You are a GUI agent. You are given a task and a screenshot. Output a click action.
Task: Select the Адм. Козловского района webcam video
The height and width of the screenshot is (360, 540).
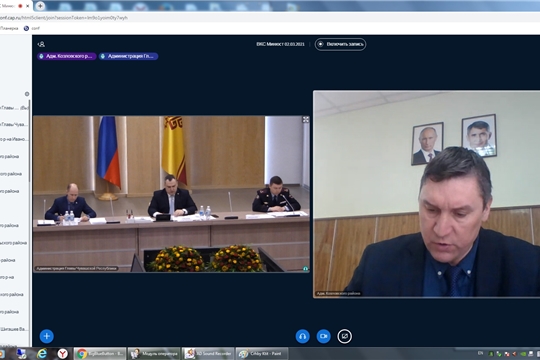tap(426, 194)
